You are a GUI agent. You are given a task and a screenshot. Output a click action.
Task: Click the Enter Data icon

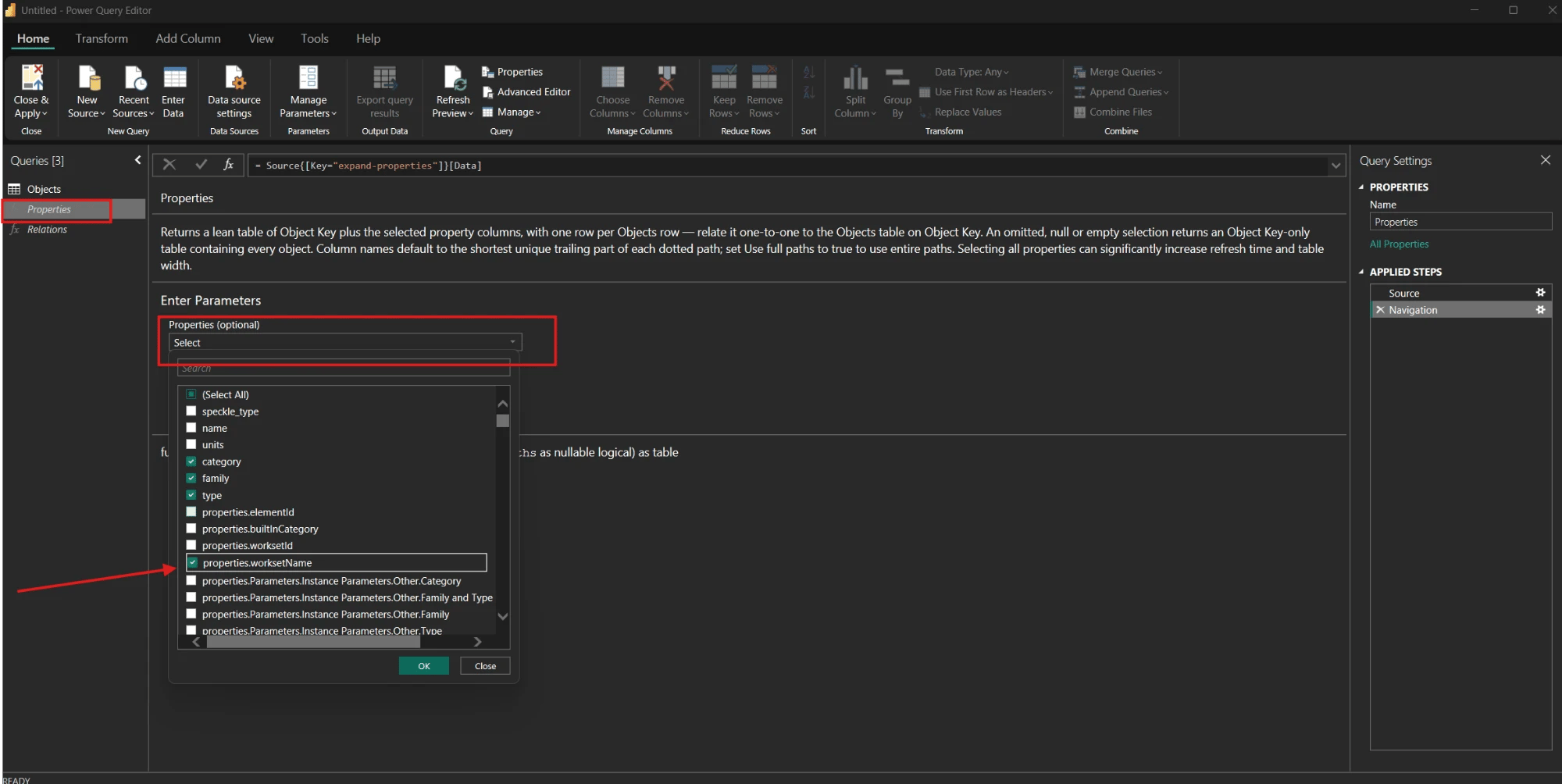174,78
